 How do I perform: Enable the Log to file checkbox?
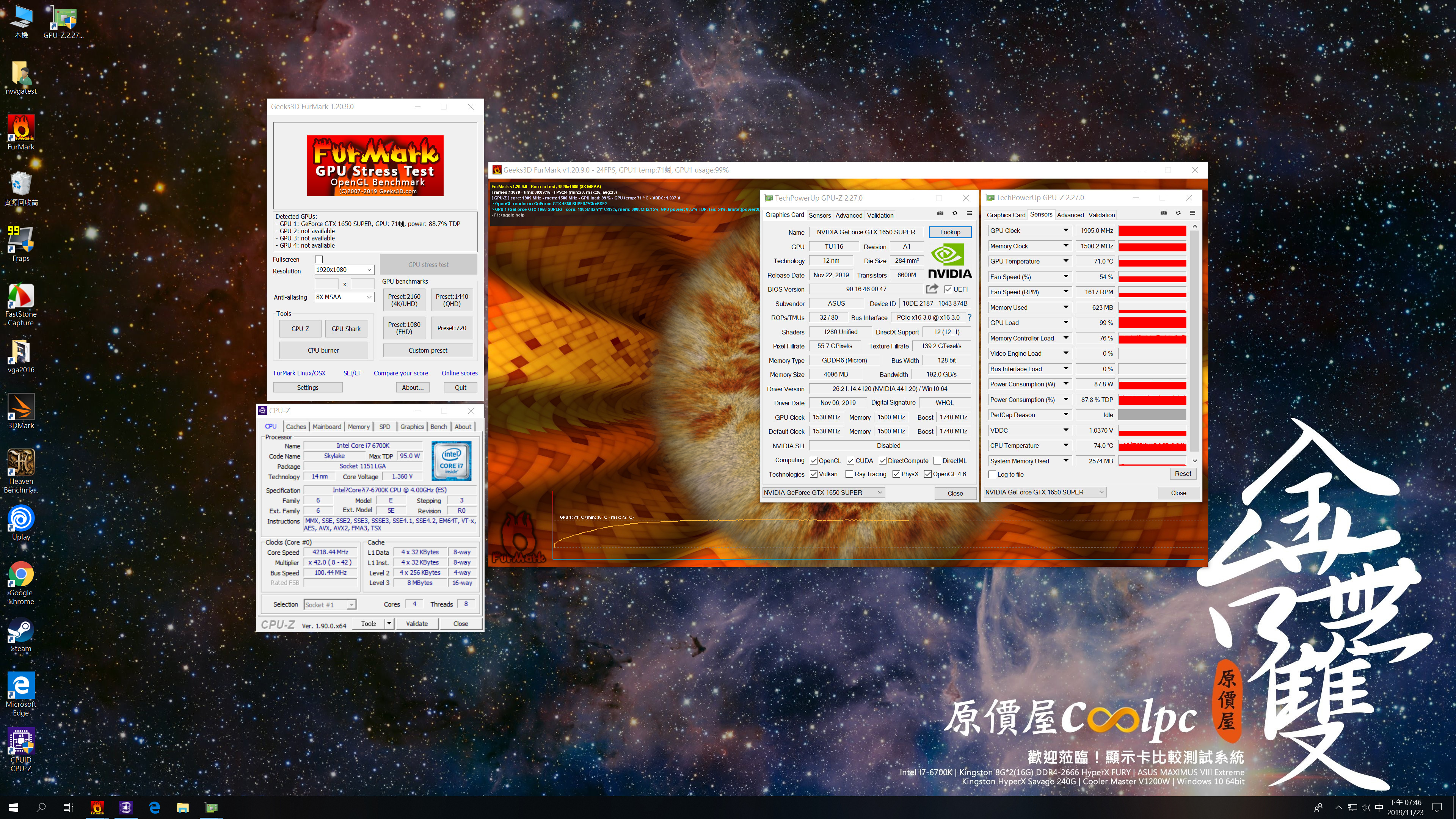point(992,475)
